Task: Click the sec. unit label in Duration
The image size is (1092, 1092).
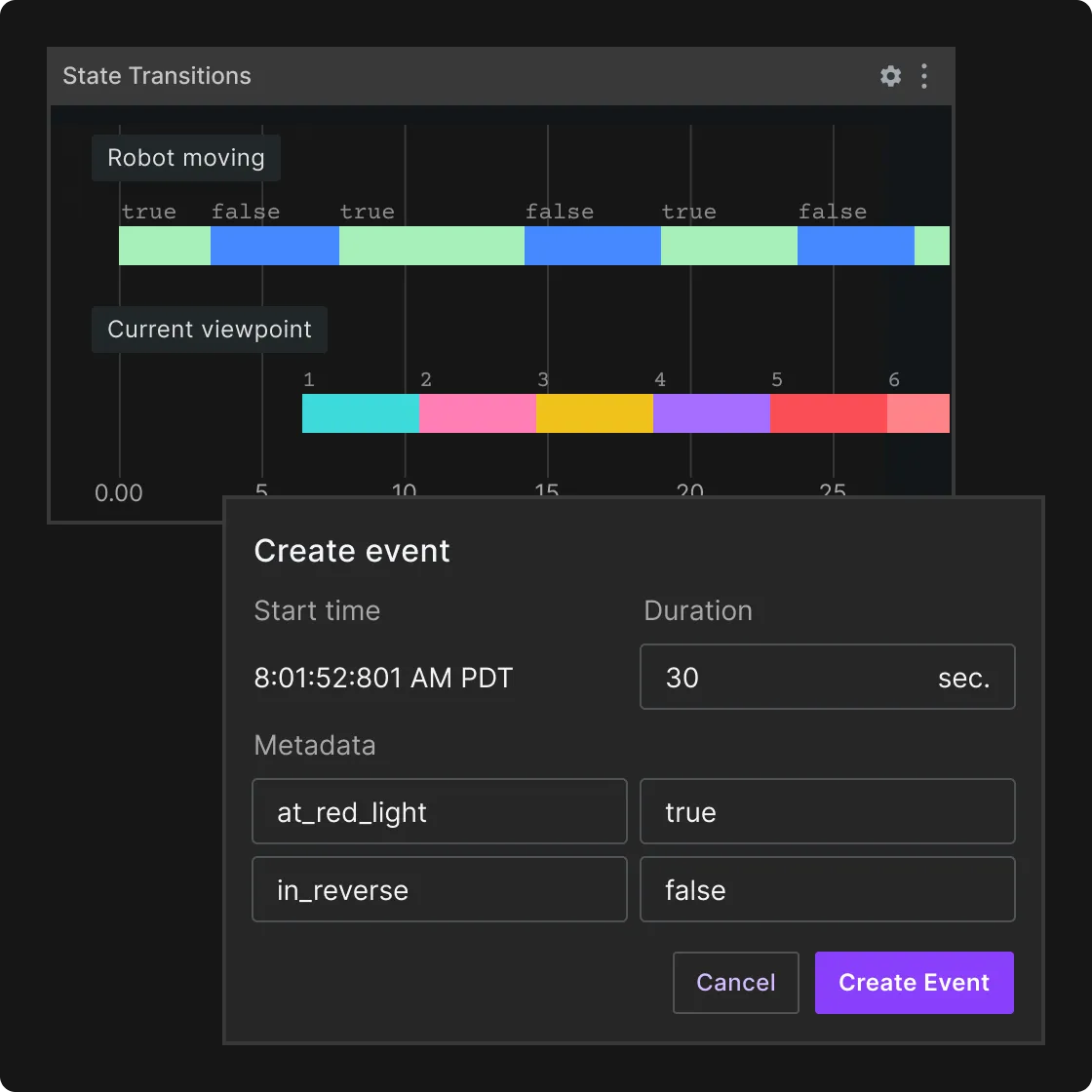Action: click(963, 677)
